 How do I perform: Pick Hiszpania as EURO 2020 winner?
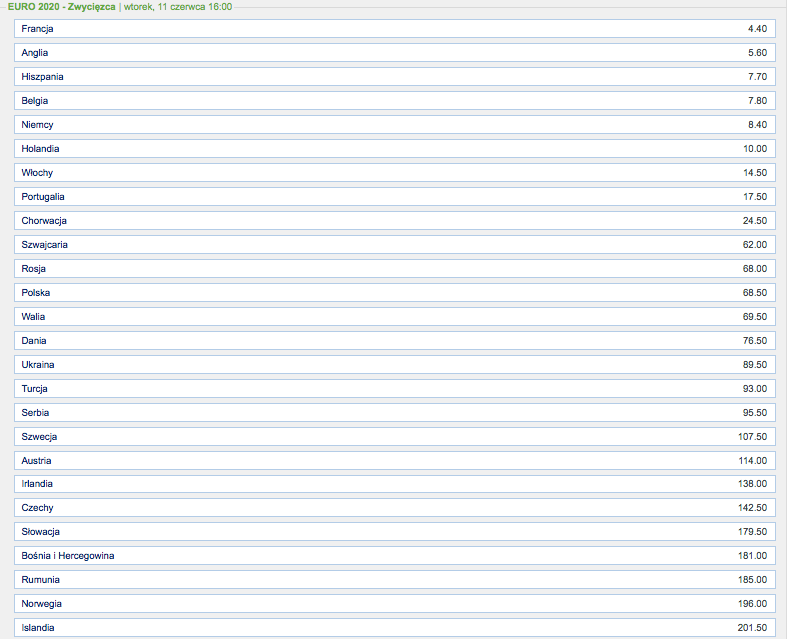pyautogui.click(x=394, y=77)
